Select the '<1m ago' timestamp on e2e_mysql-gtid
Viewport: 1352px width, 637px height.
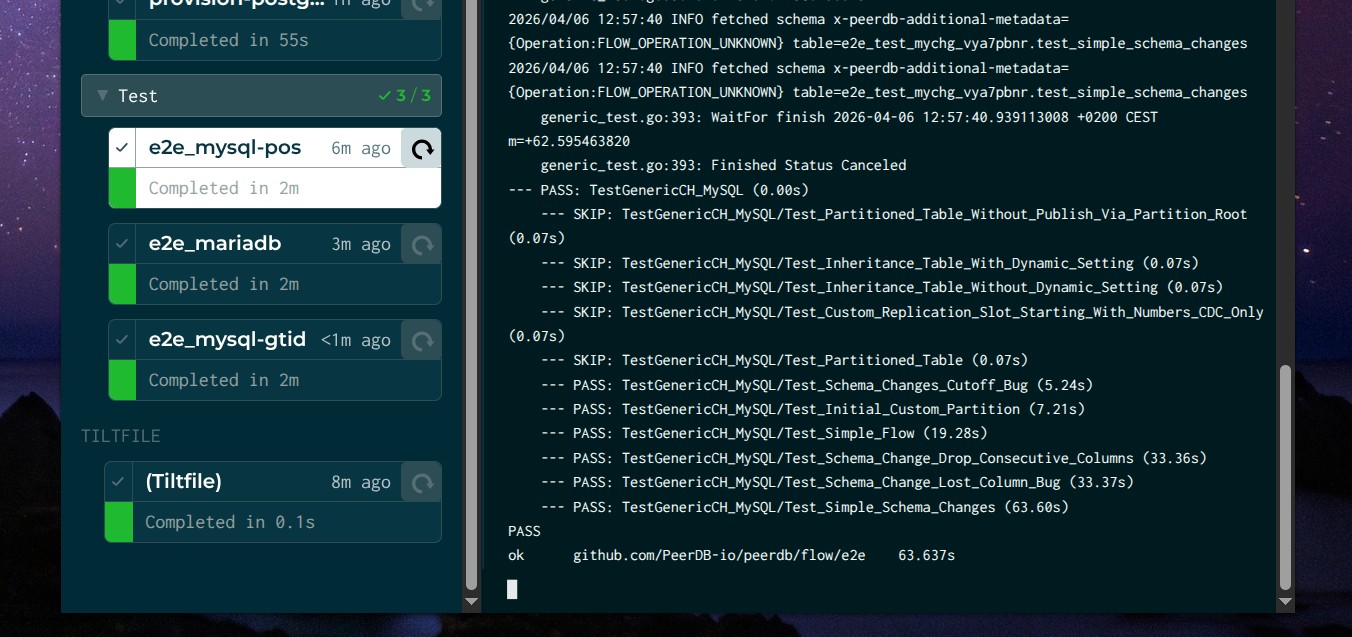point(356,340)
